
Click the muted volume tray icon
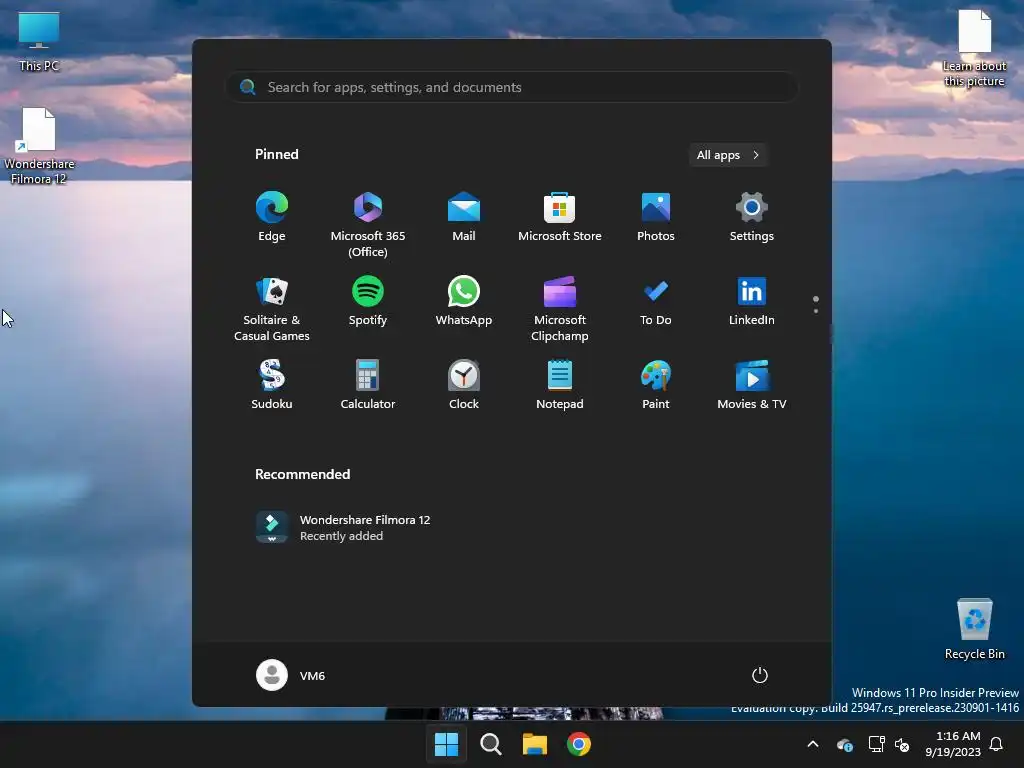coord(902,744)
